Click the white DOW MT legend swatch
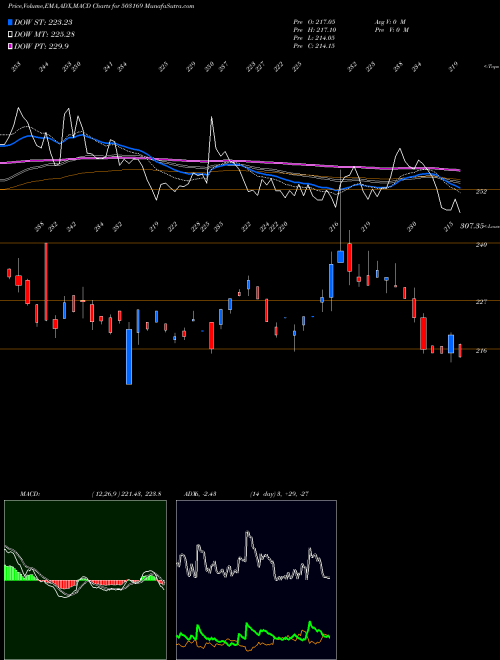500x660 pixels. tap(10, 34)
